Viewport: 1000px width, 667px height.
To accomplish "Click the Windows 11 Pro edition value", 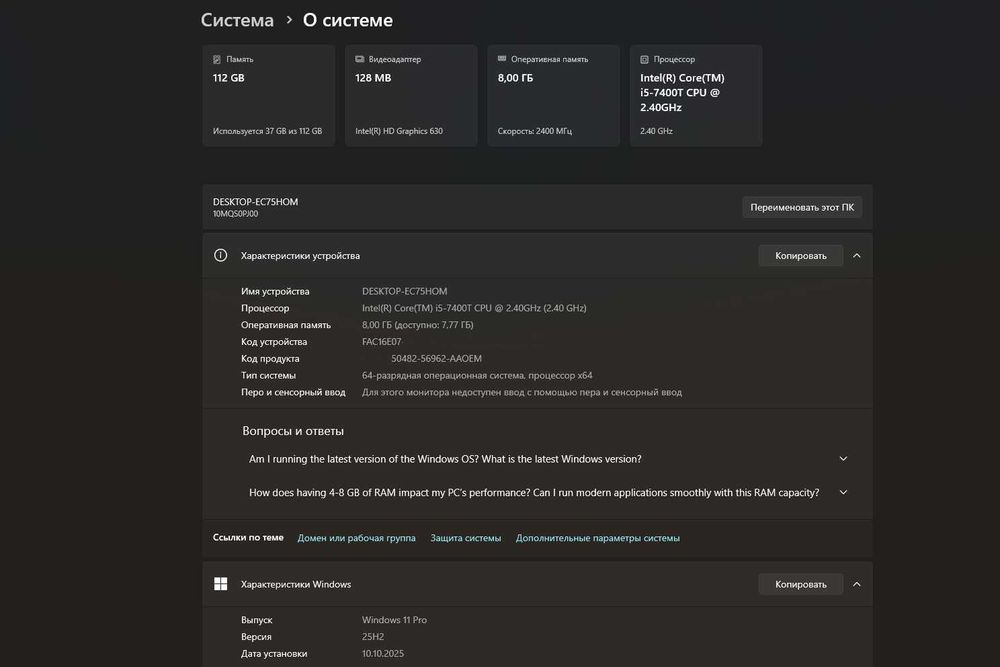I will (394, 620).
